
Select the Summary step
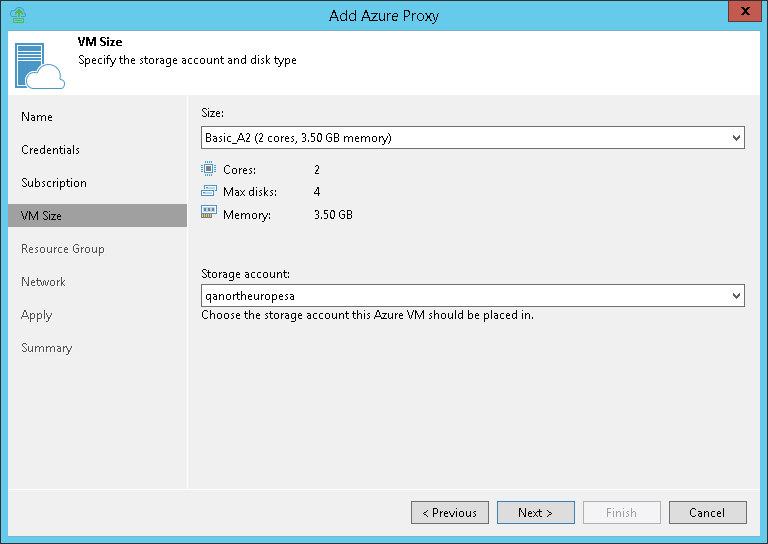(46, 348)
